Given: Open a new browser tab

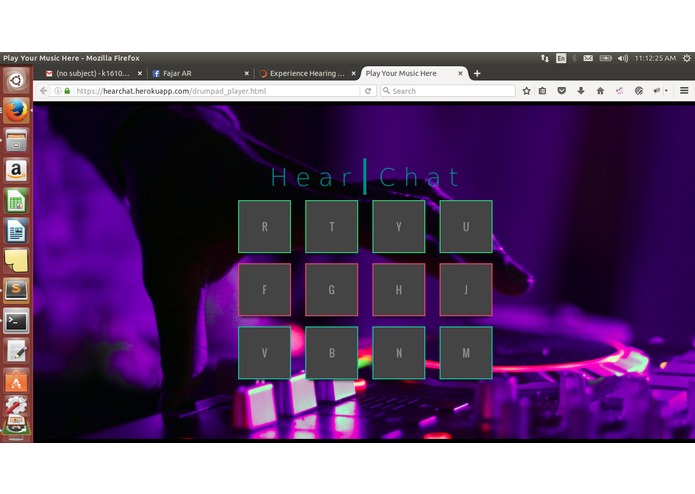Looking at the screenshot, I should click(x=477, y=74).
